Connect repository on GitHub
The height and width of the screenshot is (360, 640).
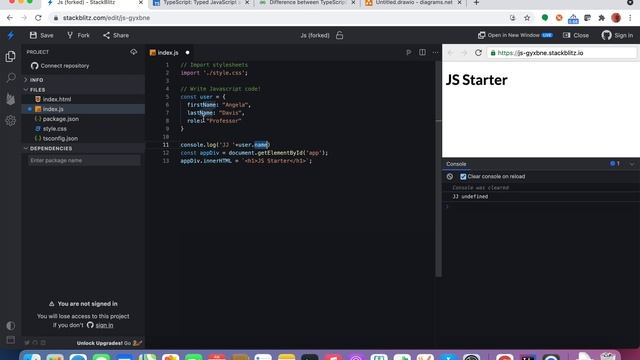click(x=60, y=66)
